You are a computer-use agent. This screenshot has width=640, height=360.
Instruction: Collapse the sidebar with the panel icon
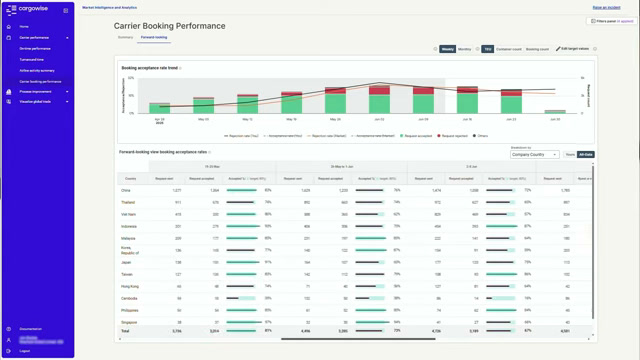click(x=66, y=11)
